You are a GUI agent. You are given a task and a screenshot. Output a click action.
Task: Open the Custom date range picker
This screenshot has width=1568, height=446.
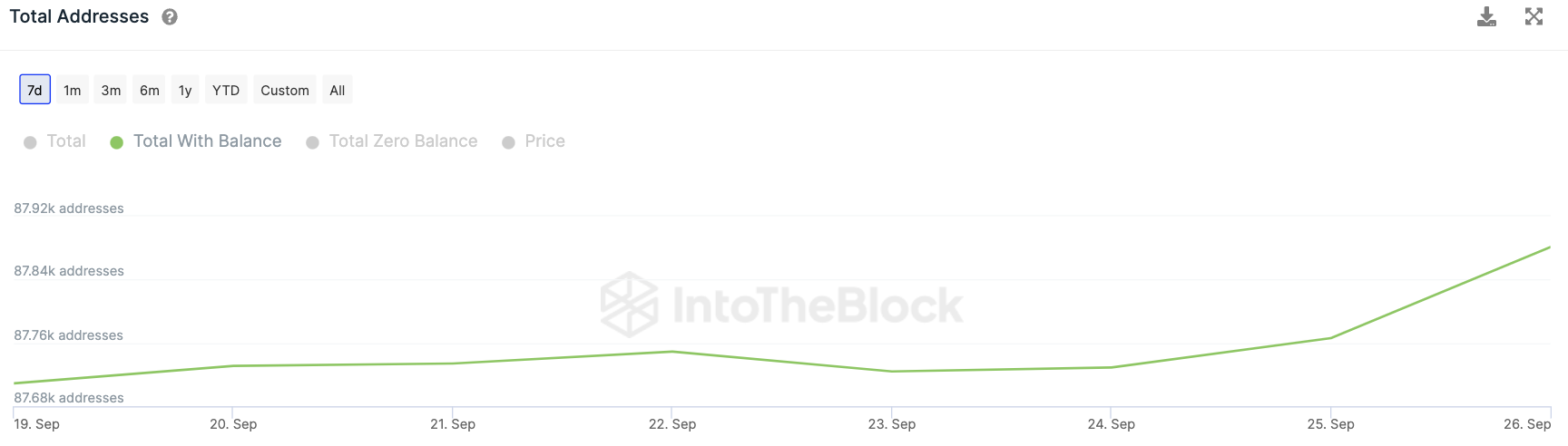click(x=285, y=90)
